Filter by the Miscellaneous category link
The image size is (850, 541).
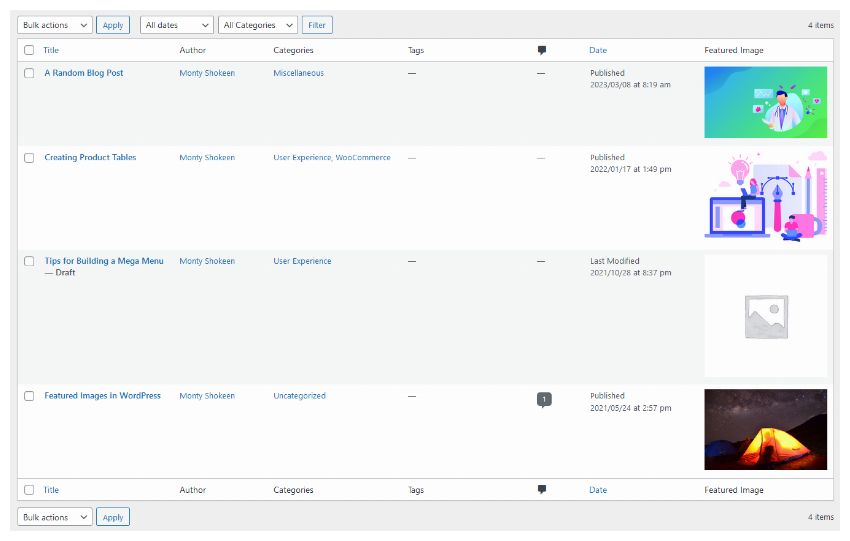pos(299,73)
